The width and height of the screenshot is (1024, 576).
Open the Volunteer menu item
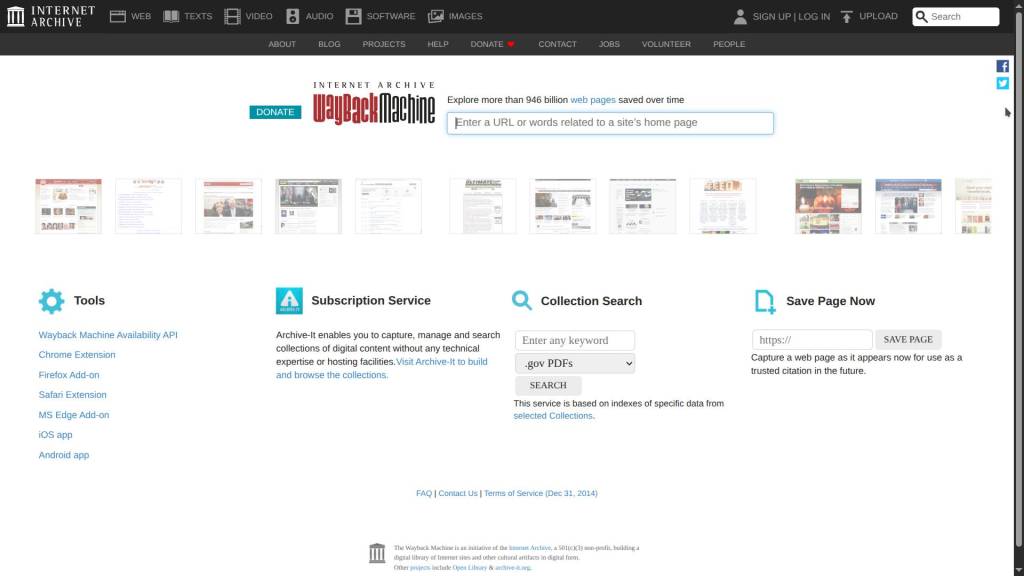click(666, 44)
